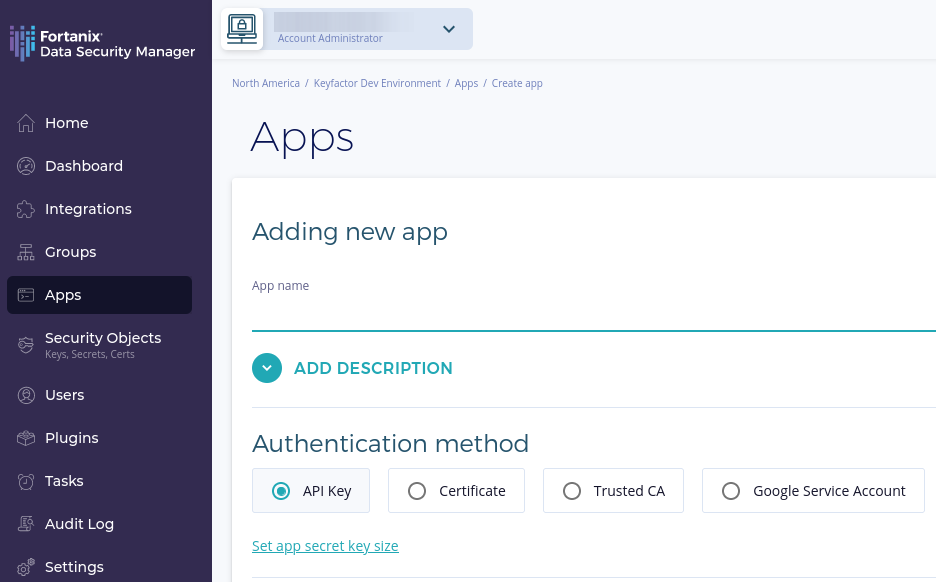Select API Key authentication method
The image size is (936, 582).
(282, 491)
